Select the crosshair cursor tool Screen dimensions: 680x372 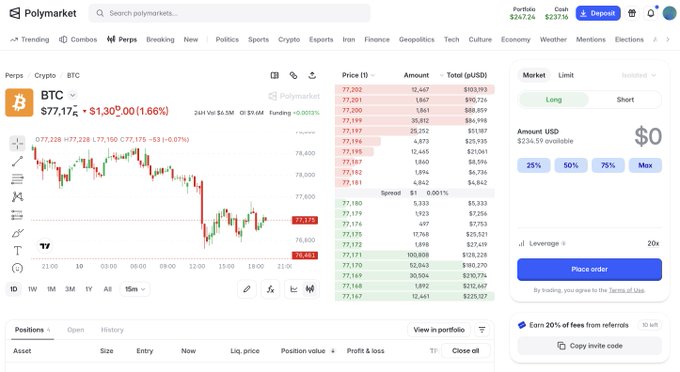[x=17, y=143]
